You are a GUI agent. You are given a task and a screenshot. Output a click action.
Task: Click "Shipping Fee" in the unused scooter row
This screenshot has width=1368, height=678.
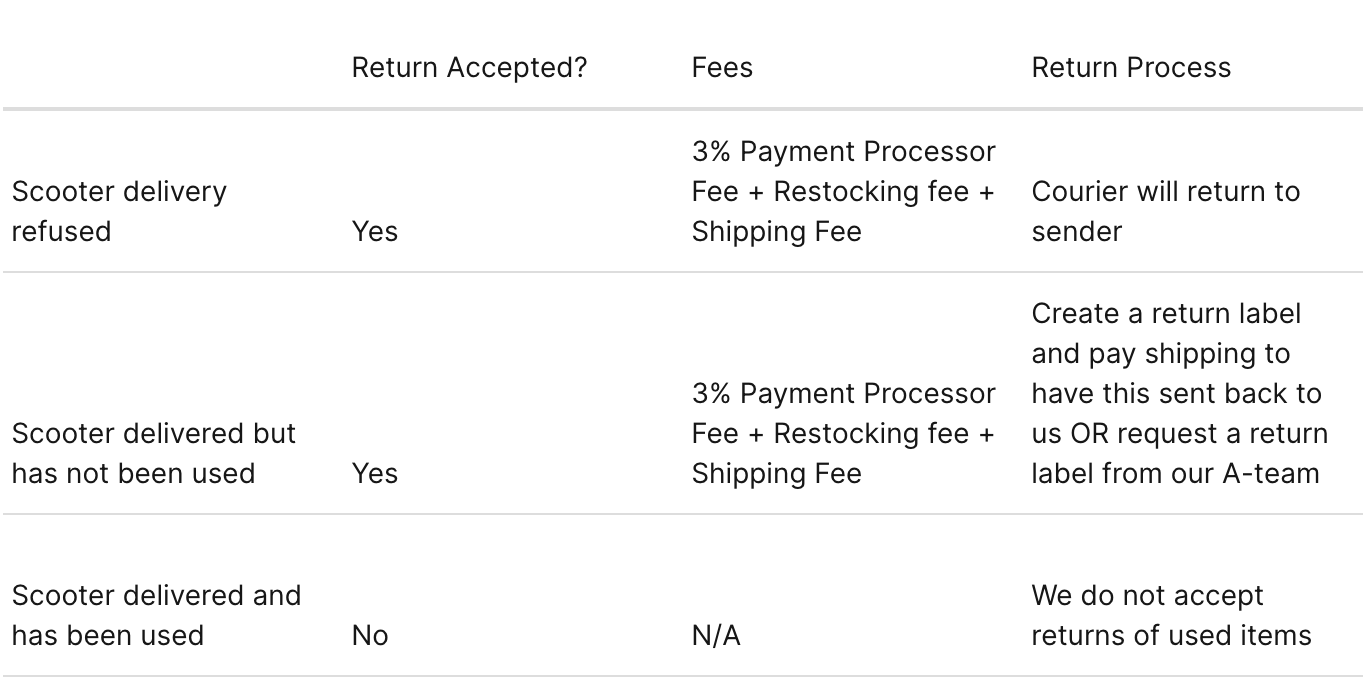coord(776,473)
